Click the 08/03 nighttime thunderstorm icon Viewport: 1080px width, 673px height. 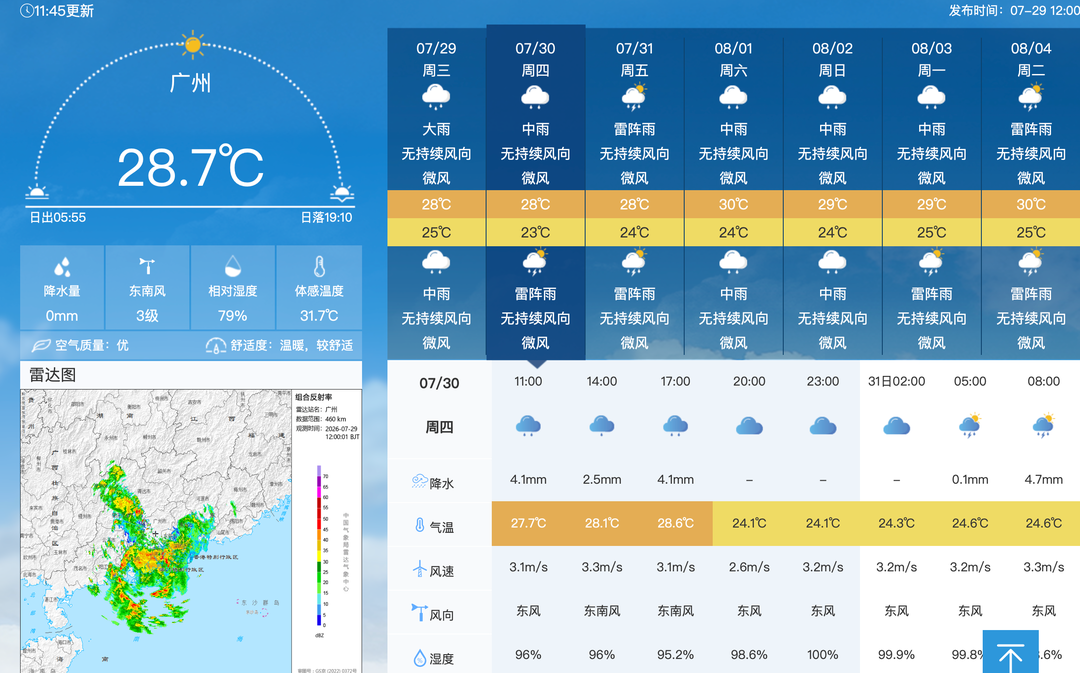[x=931, y=262]
